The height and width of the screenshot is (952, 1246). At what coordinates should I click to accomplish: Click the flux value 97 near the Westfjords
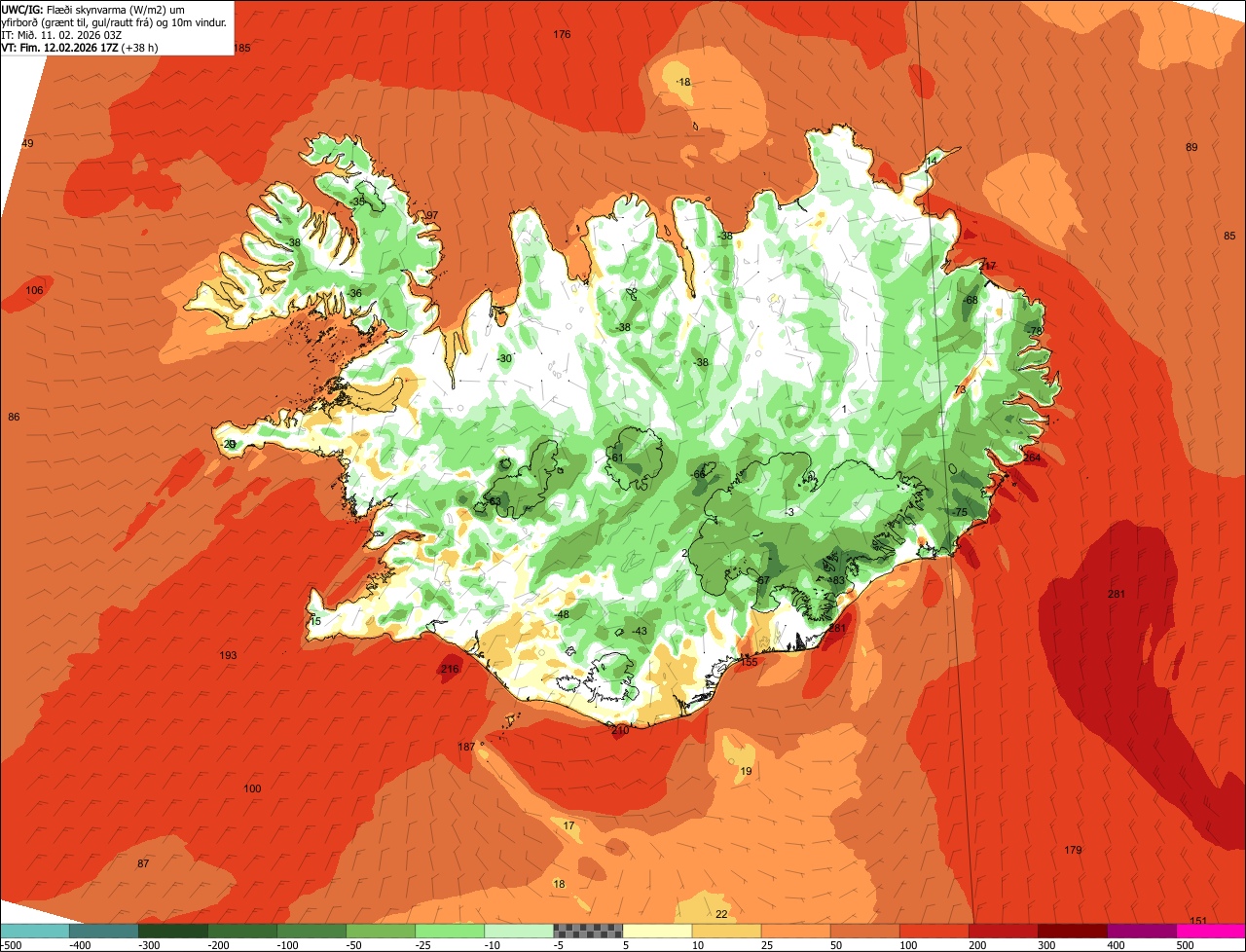(432, 215)
